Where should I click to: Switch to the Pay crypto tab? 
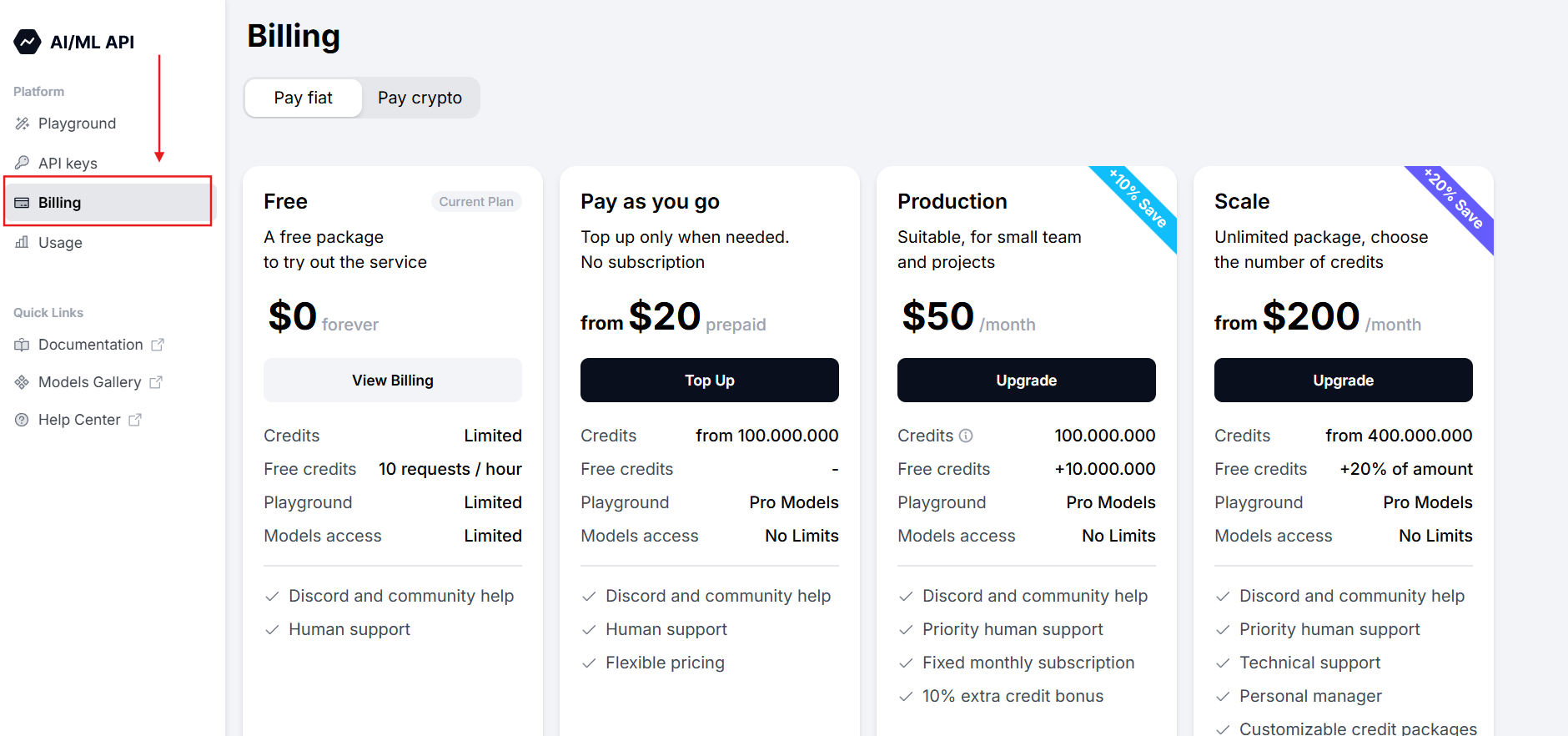[x=420, y=98]
